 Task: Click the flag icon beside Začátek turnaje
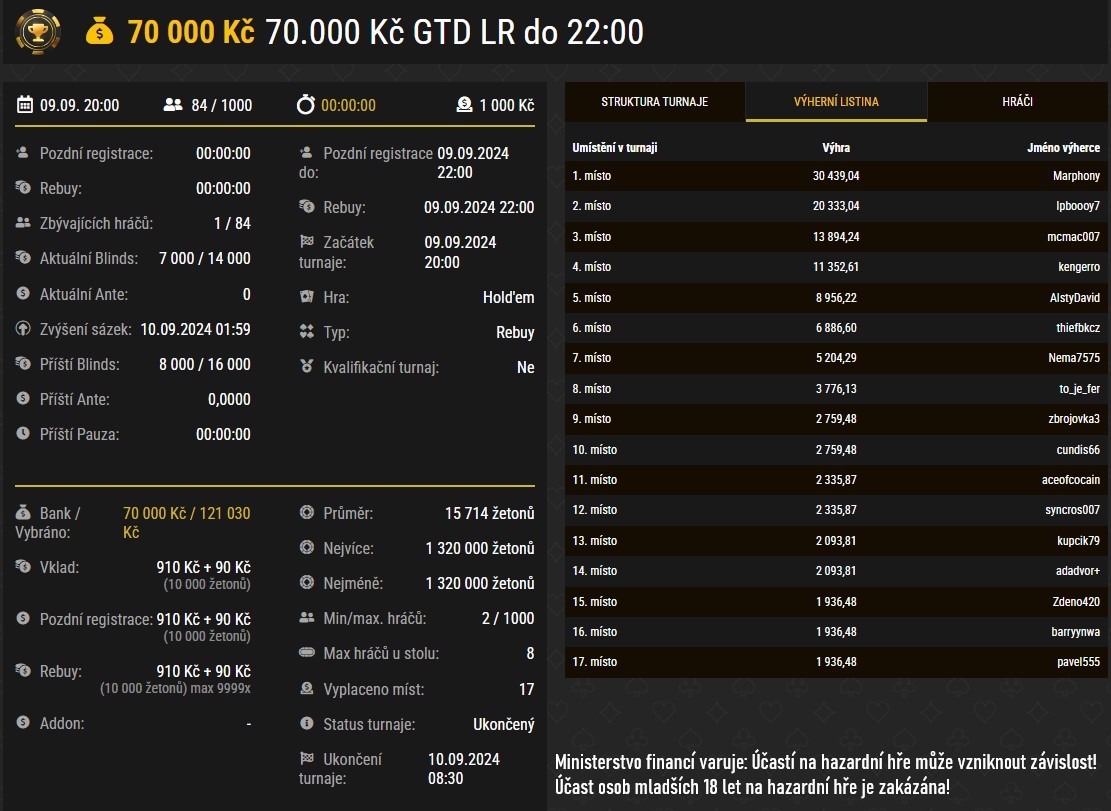click(307, 242)
